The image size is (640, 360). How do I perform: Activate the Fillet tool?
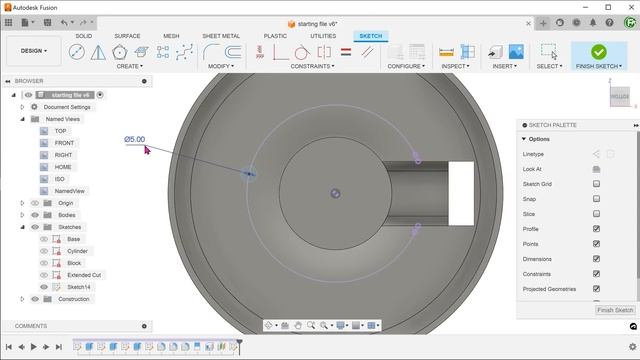coord(211,52)
